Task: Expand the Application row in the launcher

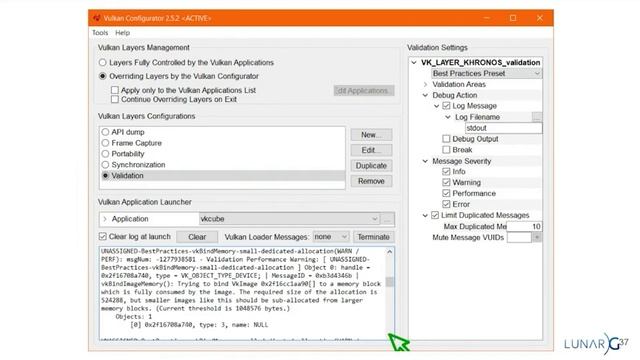Action: 105,219
